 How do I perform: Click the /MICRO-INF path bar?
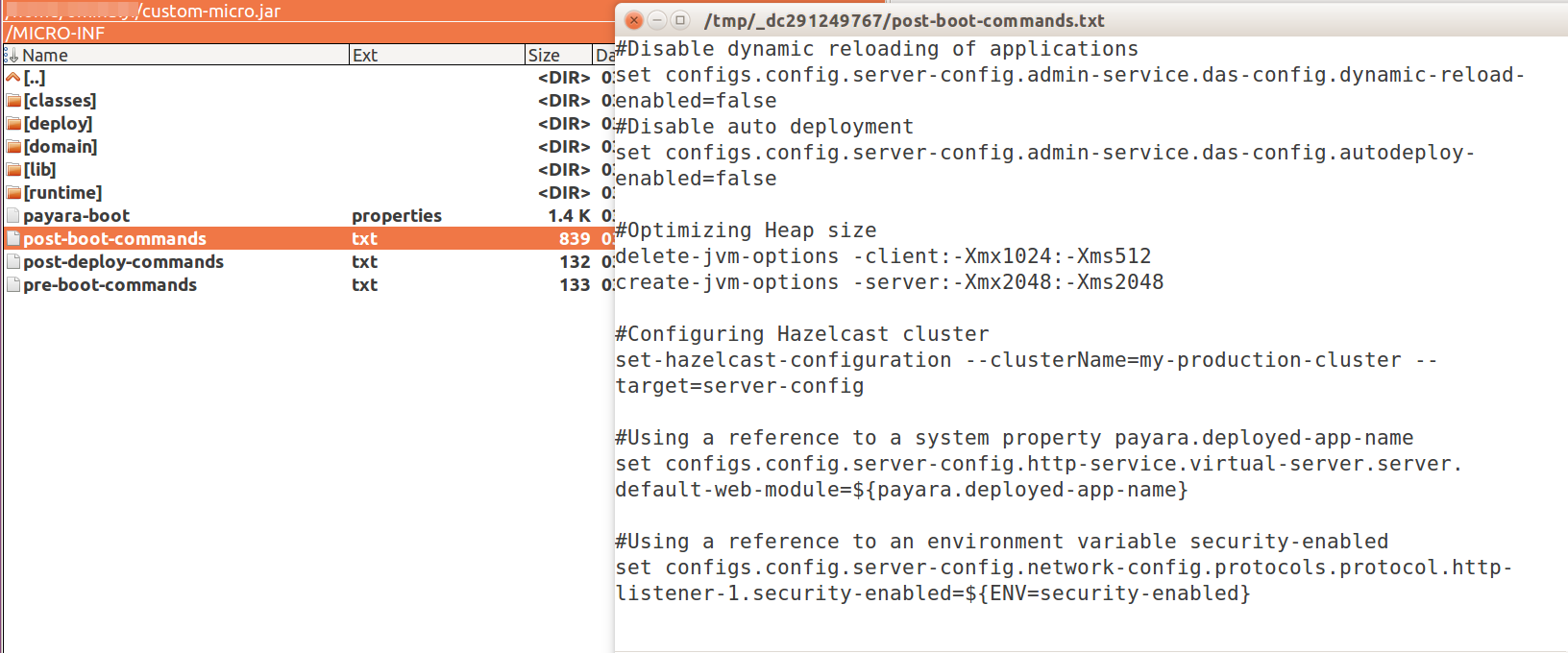[x=308, y=34]
